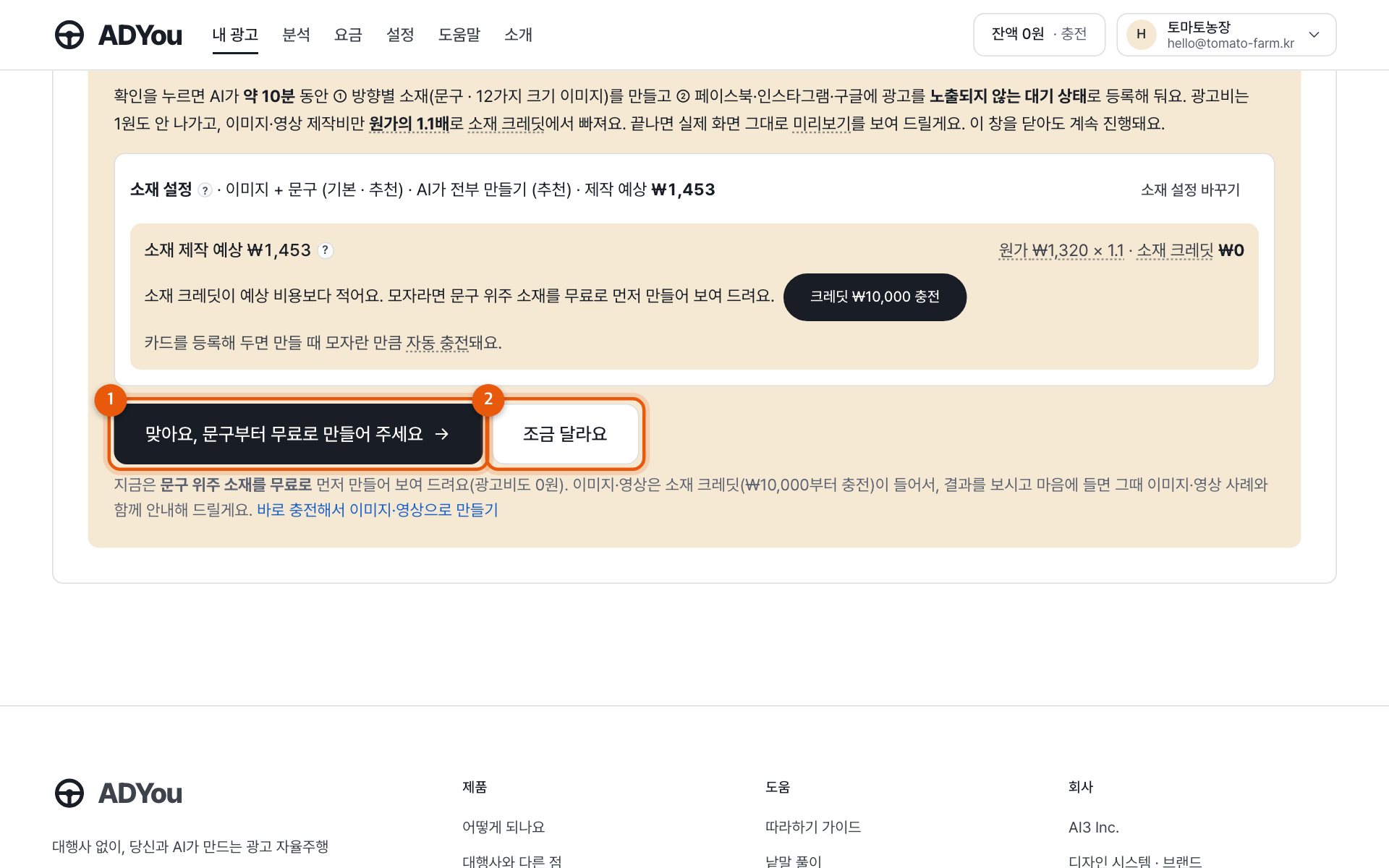Click the underlined 자동 충전 text

(x=438, y=342)
